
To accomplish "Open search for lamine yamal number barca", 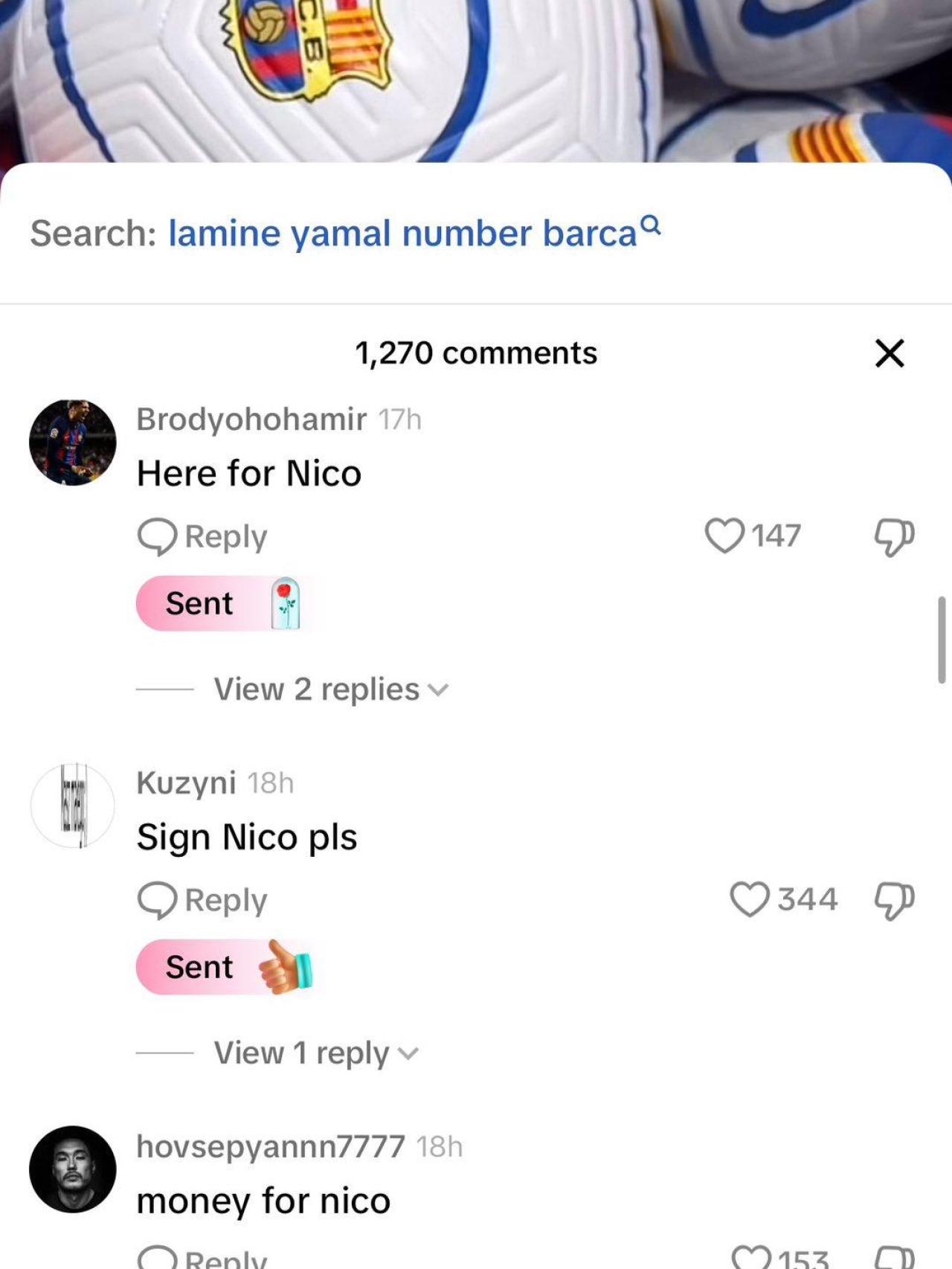I will pyautogui.click(x=402, y=234).
